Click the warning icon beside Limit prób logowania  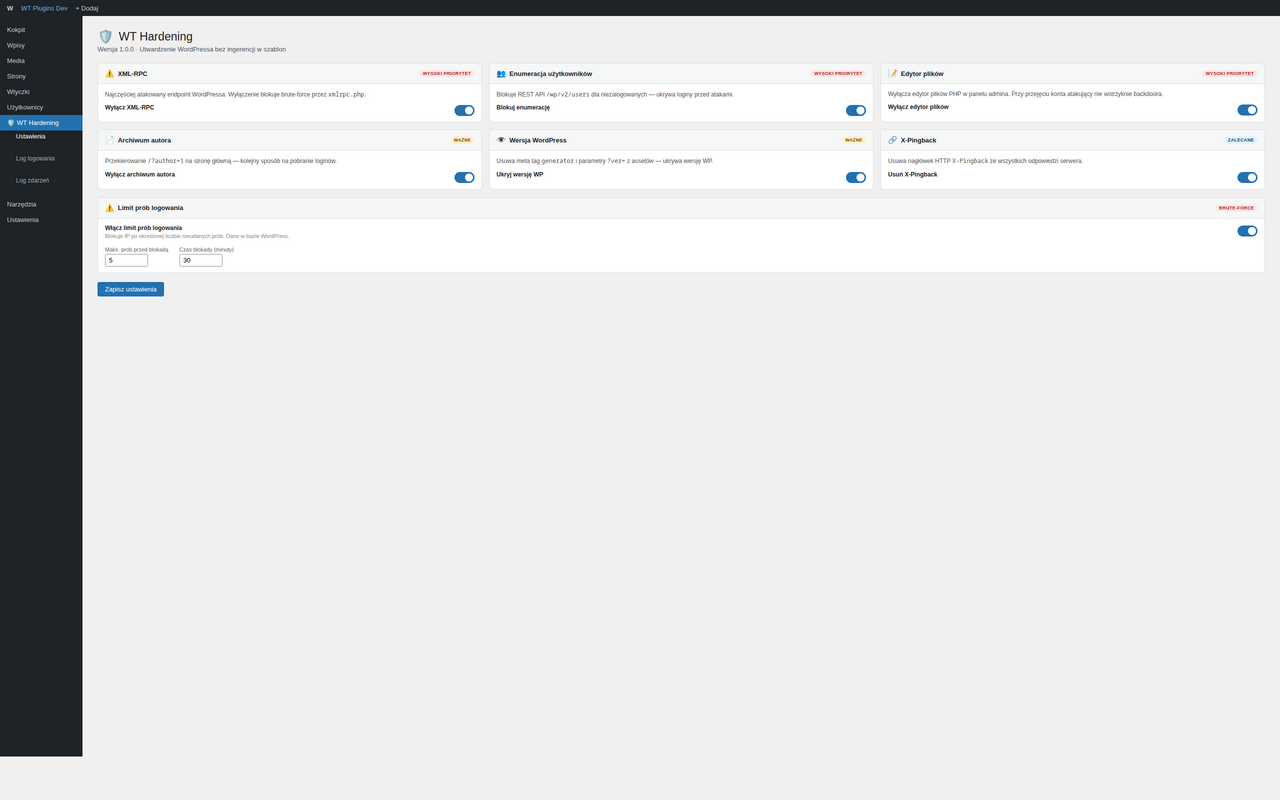tap(110, 208)
